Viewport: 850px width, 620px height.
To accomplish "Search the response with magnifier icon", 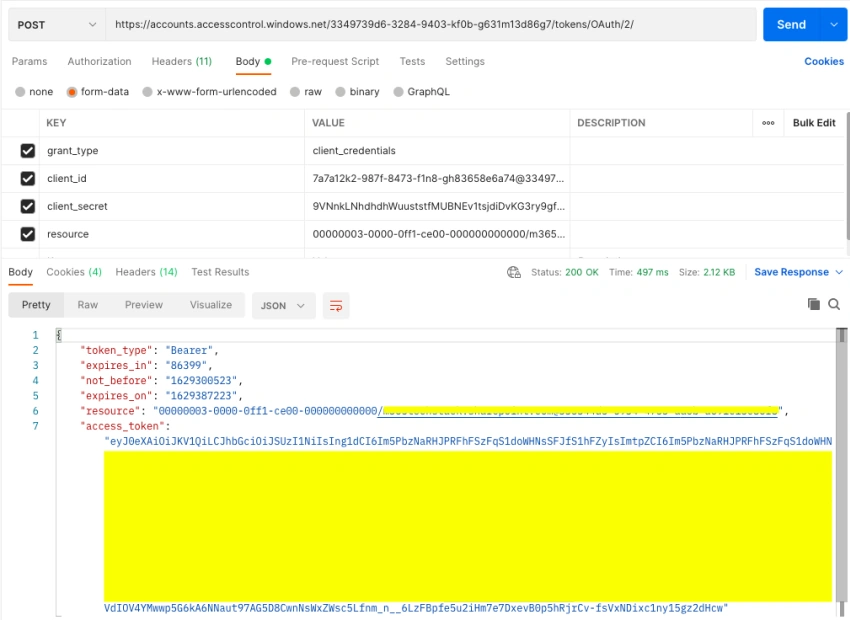I will 834,304.
